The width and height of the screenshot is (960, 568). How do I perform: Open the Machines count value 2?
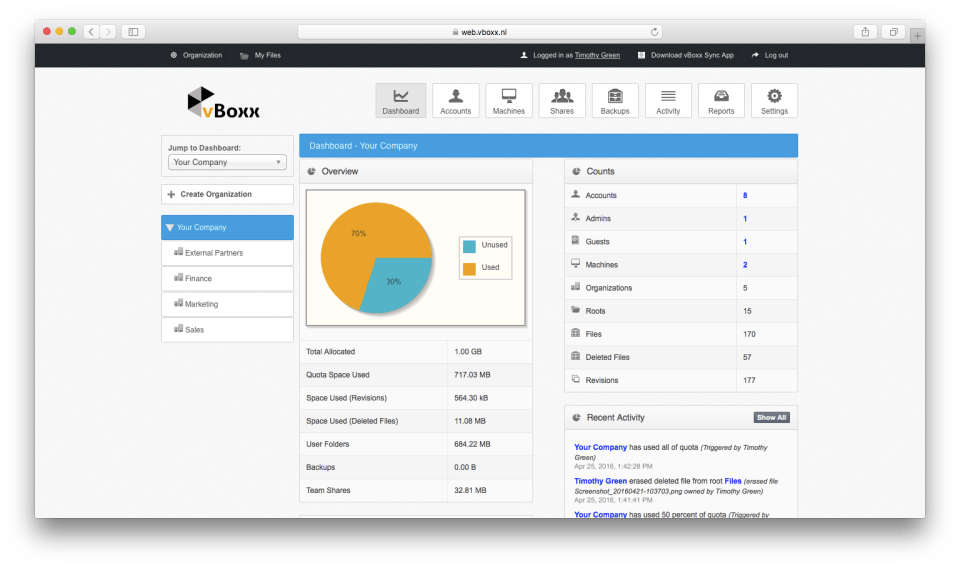(745, 265)
